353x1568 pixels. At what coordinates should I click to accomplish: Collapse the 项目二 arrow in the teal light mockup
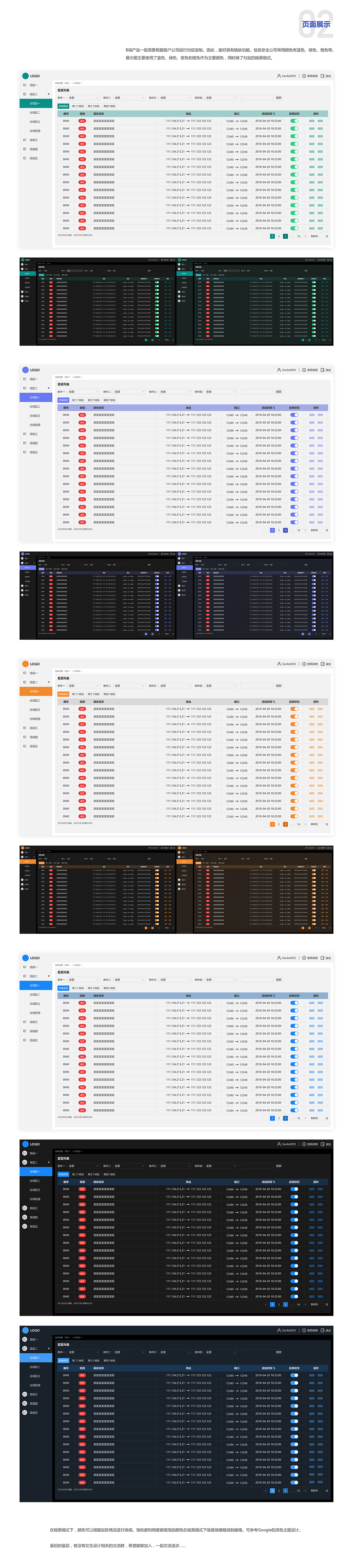(49, 94)
